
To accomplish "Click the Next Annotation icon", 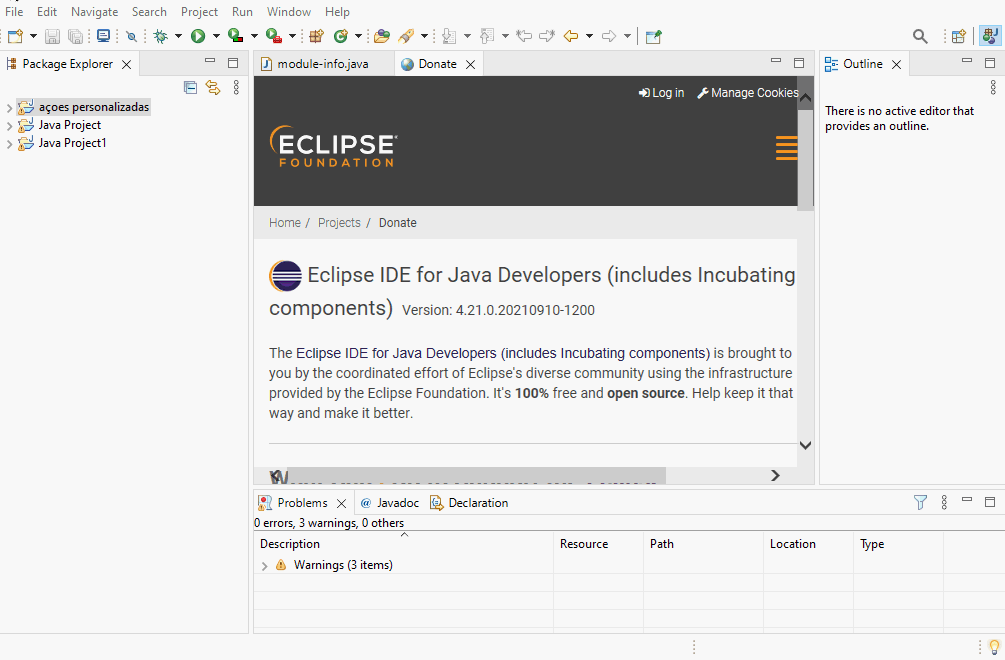I will coord(449,37).
